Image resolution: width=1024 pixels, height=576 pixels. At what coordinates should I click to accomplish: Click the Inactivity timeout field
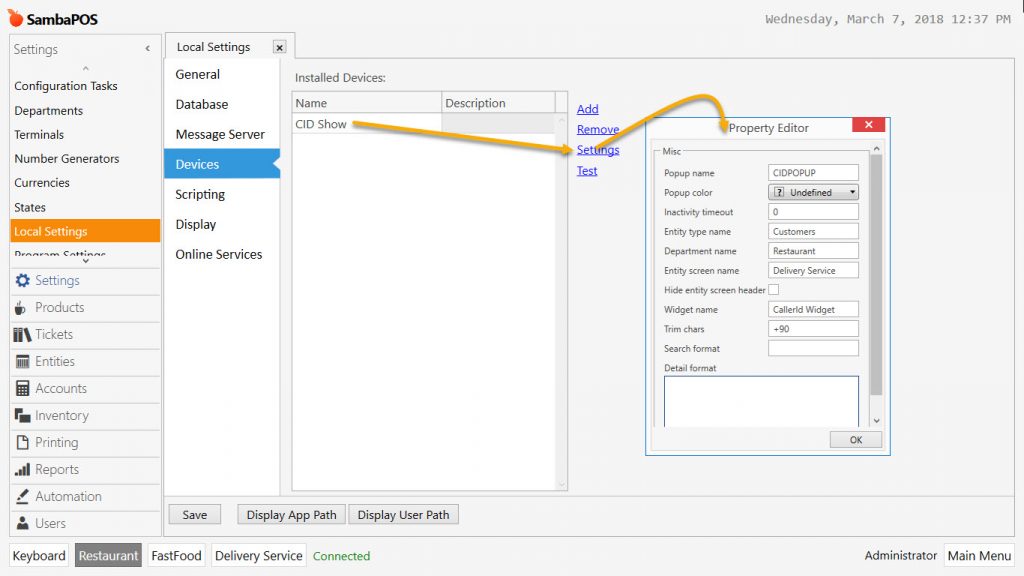(x=813, y=212)
